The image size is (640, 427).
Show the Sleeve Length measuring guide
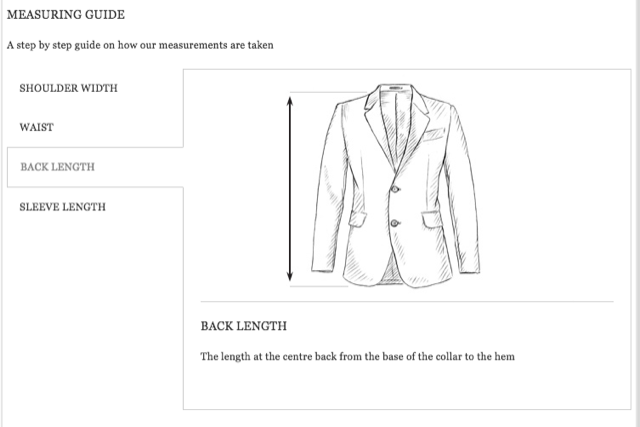click(x=62, y=207)
